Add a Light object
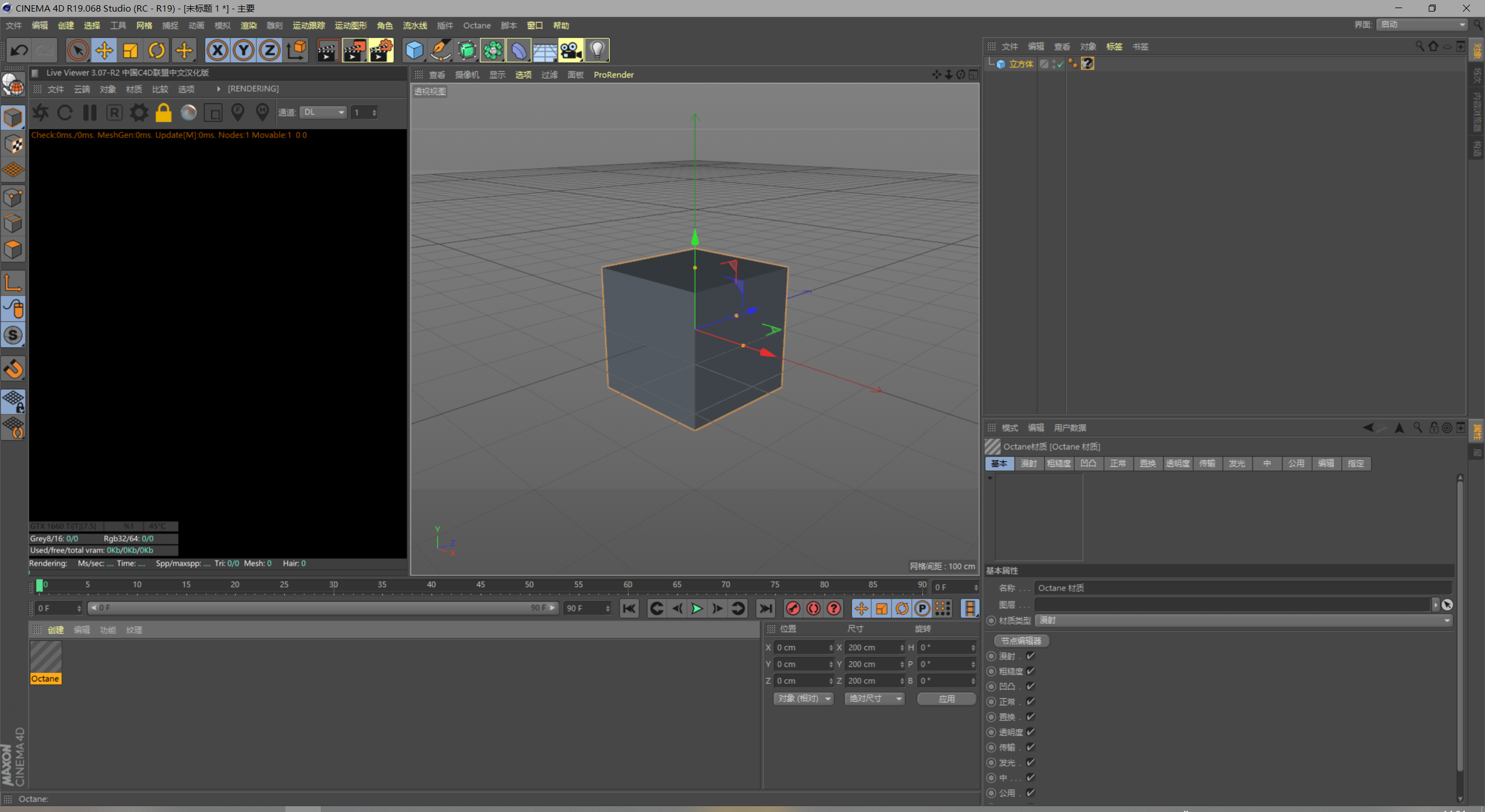This screenshot has height=812, width=1485. [x=597, y=50]
